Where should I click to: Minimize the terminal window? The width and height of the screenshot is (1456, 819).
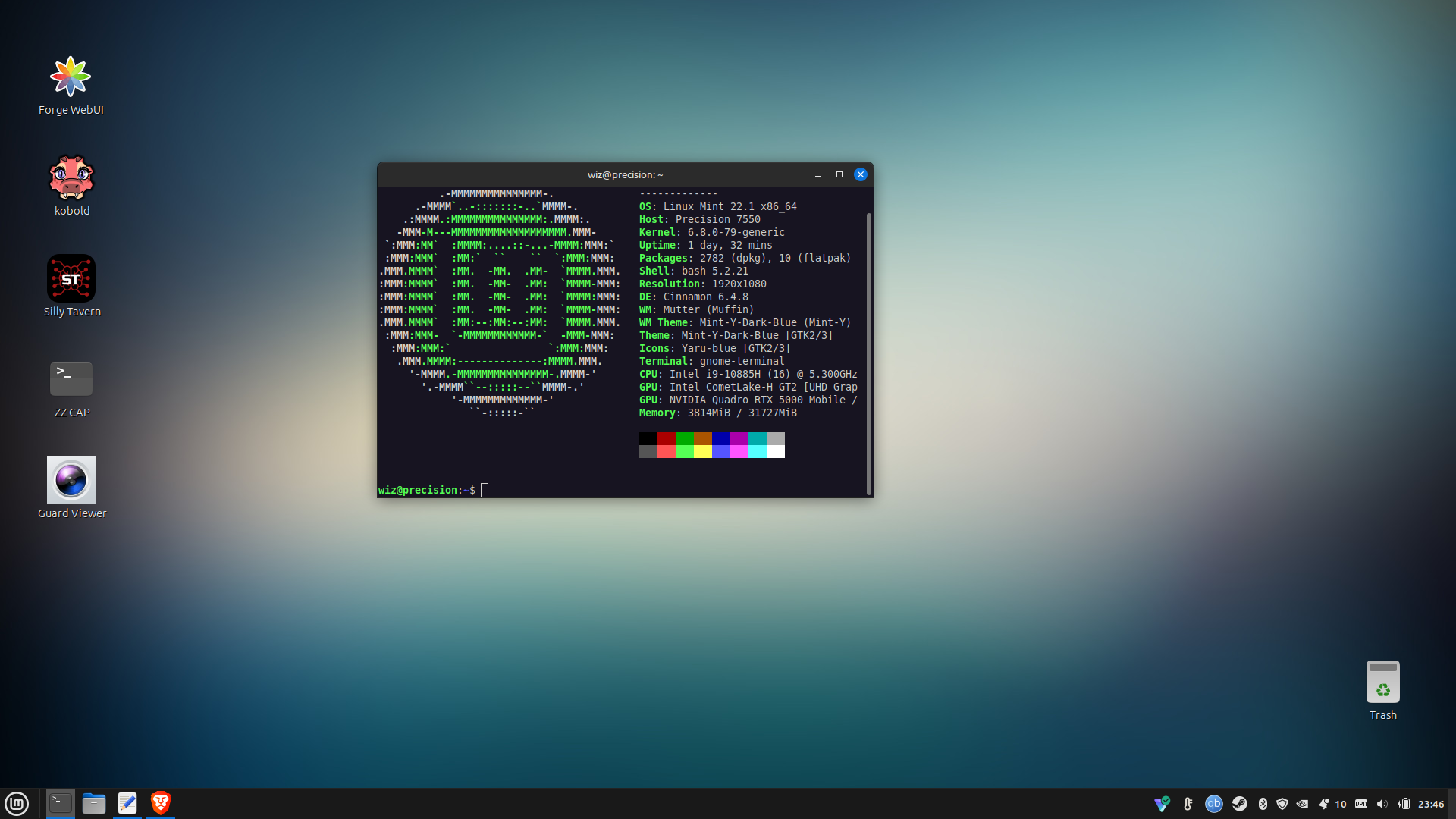tap(818, 174)
